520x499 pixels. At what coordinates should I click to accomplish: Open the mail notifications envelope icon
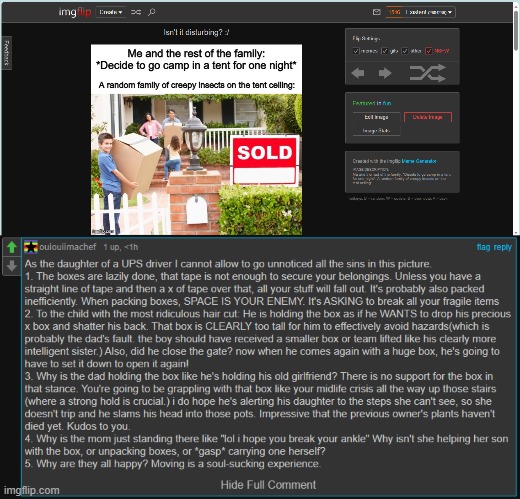[x=377, y=12]
